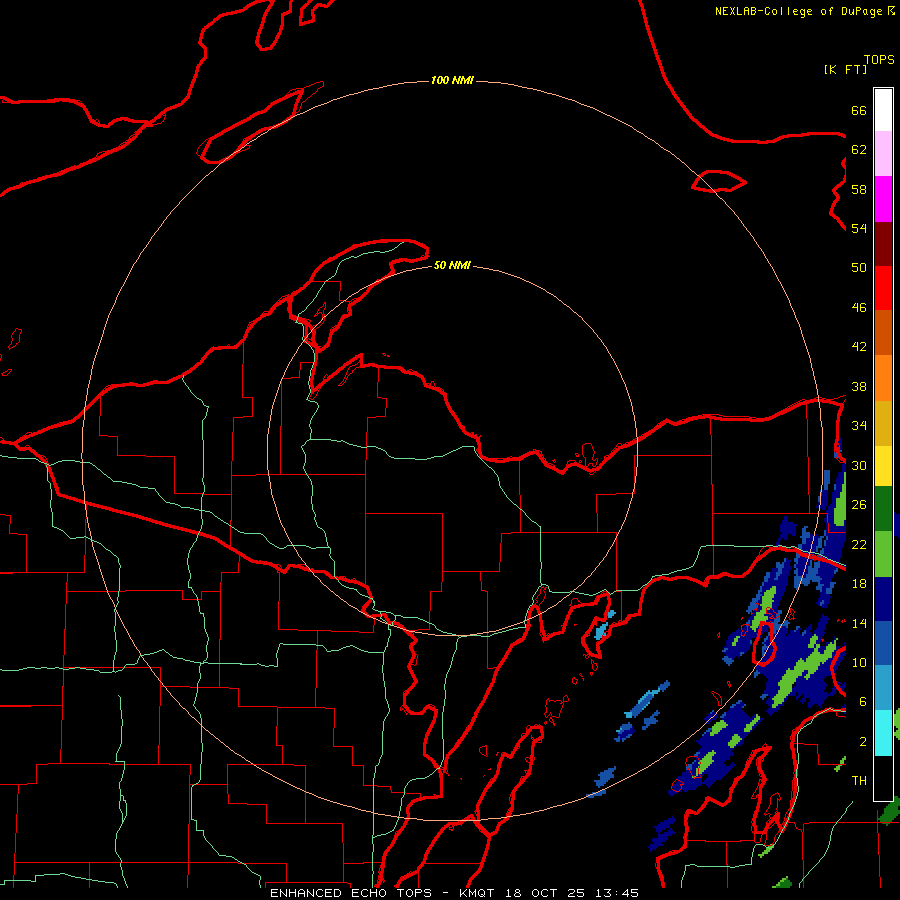Click legend value 38
Screen dimensions: 900x900
[x=859, y=387]
